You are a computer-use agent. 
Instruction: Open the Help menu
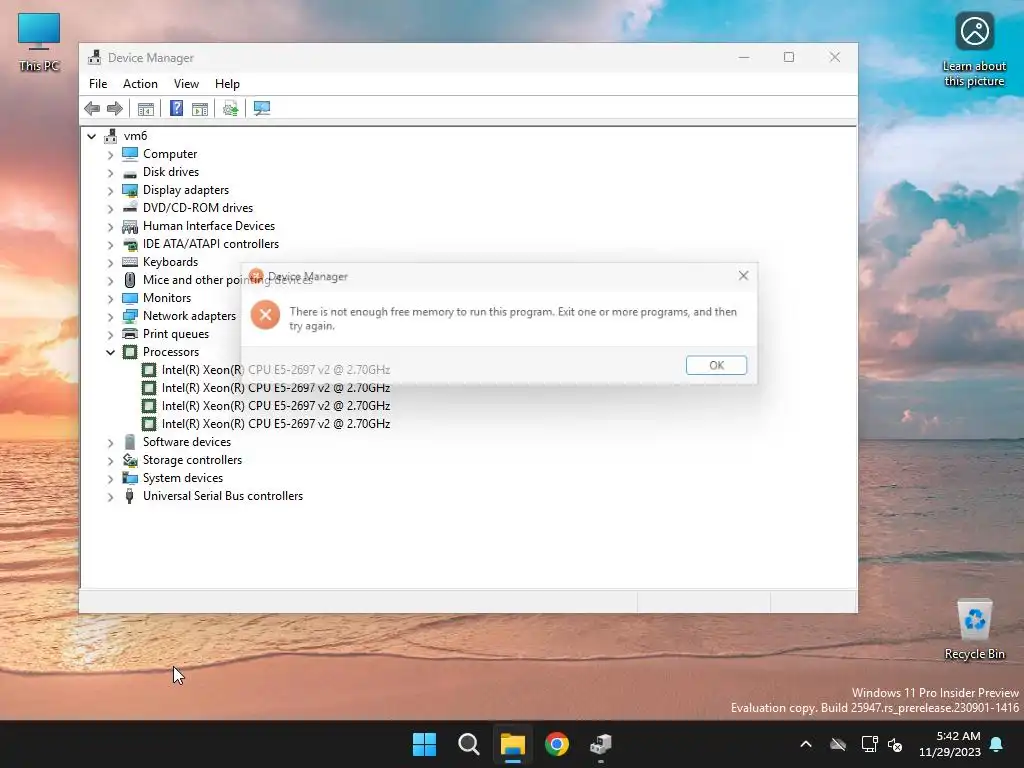pyautogui.click(x=227, y=84)
